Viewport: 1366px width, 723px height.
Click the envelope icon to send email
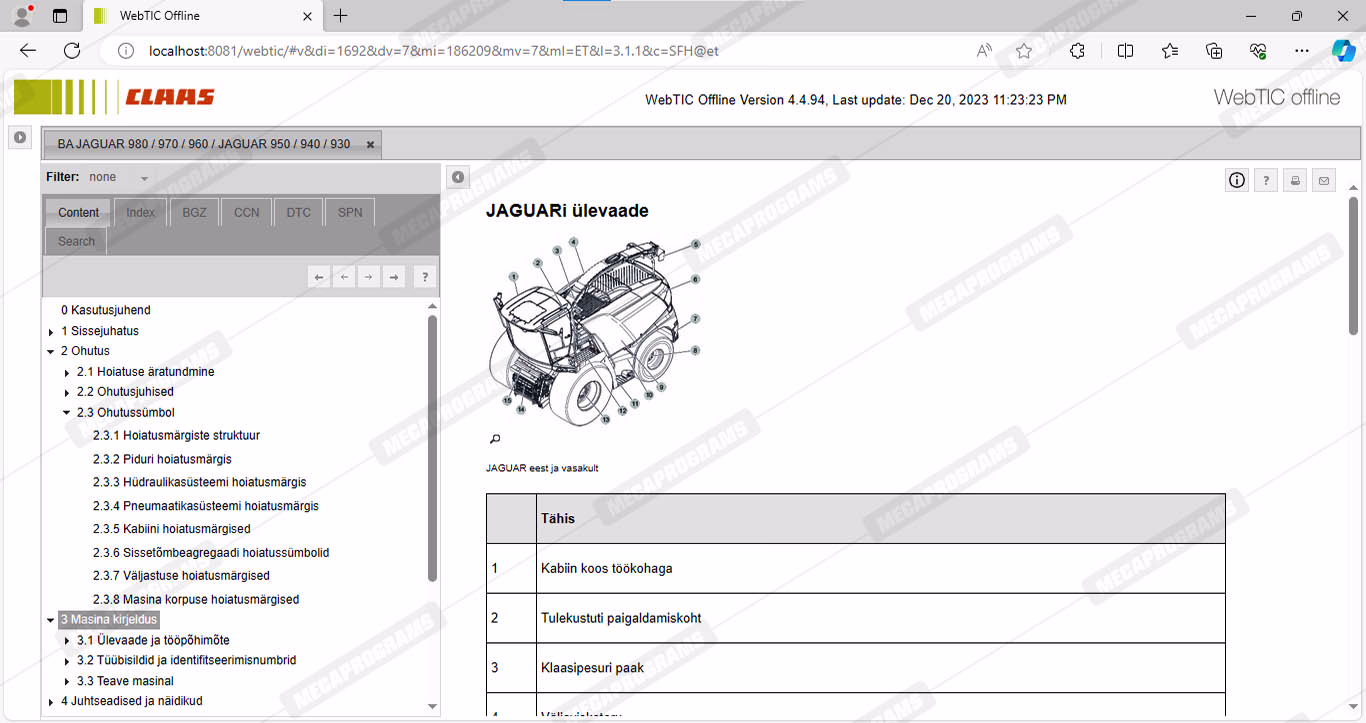point(1324,180)
